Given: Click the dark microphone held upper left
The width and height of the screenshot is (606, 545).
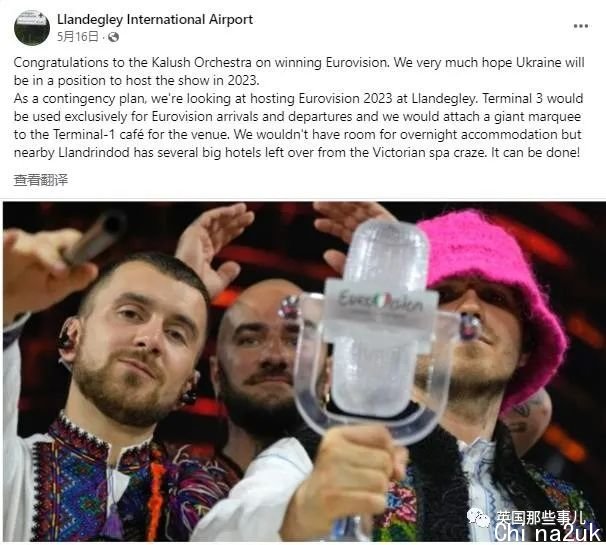Looking at the screenshot, I should point(94,238).
